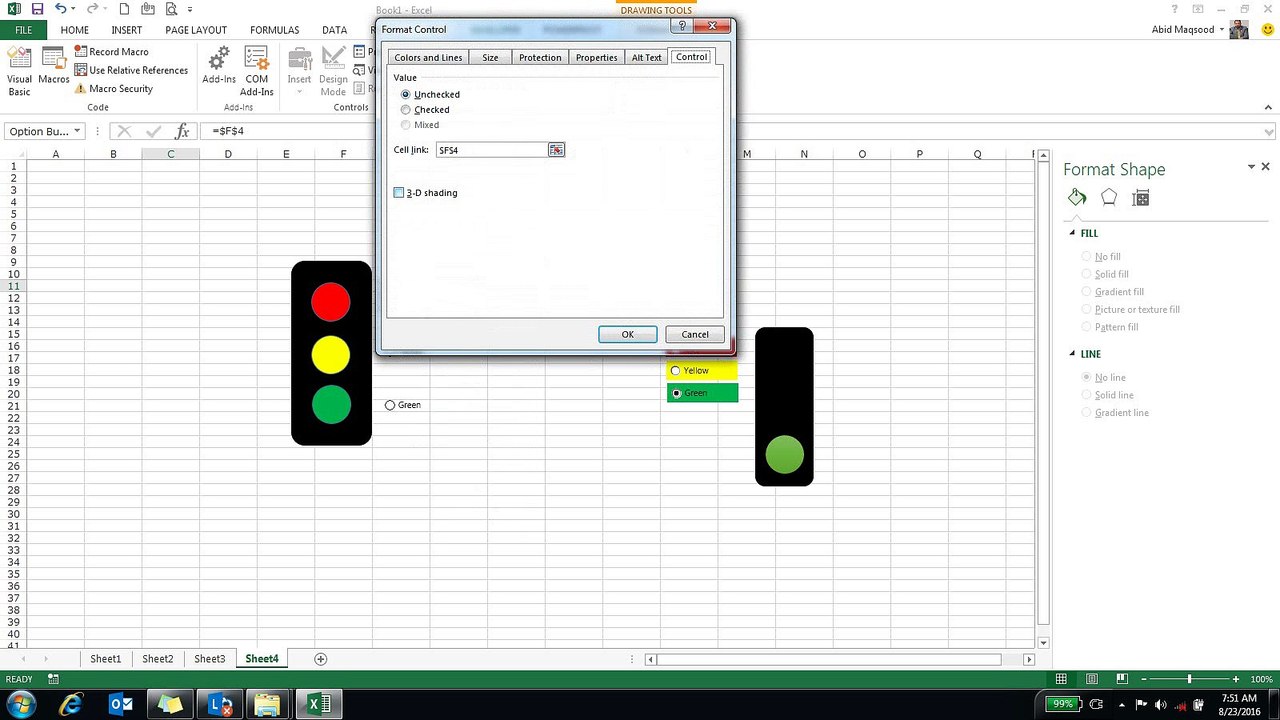Click the Windows Start button

(21, 704)
